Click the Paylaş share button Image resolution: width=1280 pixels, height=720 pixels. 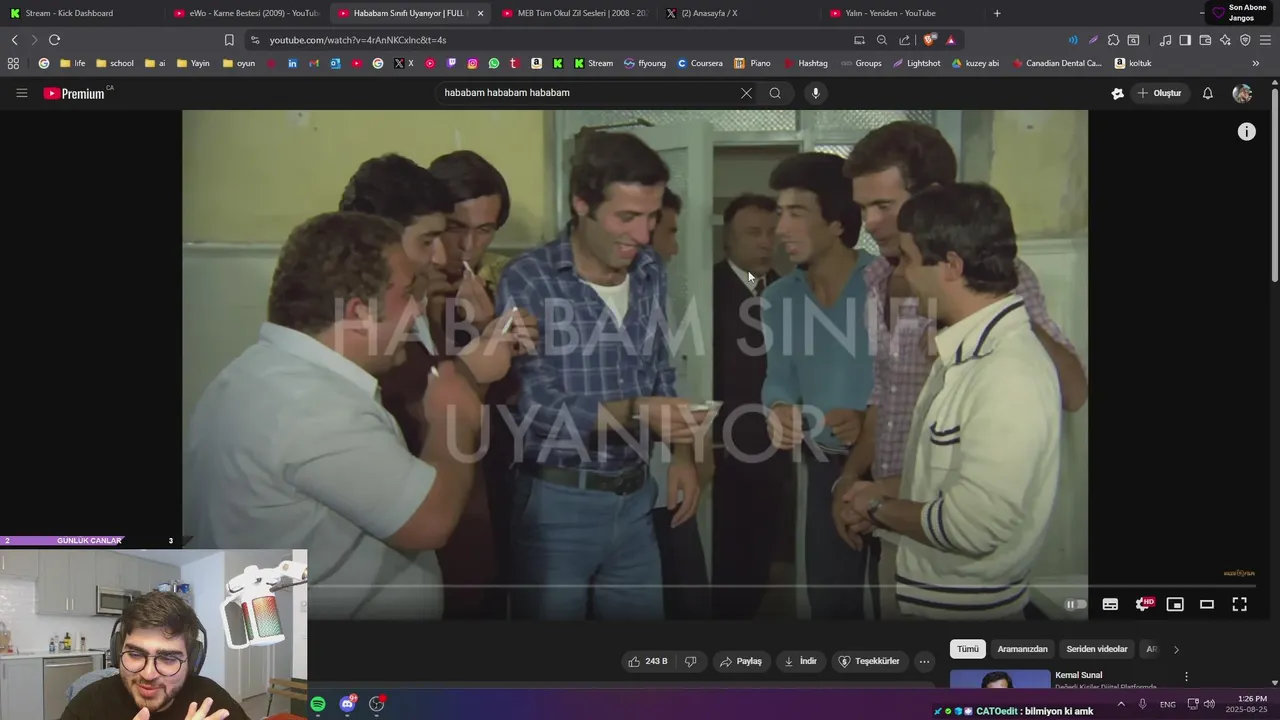pos(741,661)
